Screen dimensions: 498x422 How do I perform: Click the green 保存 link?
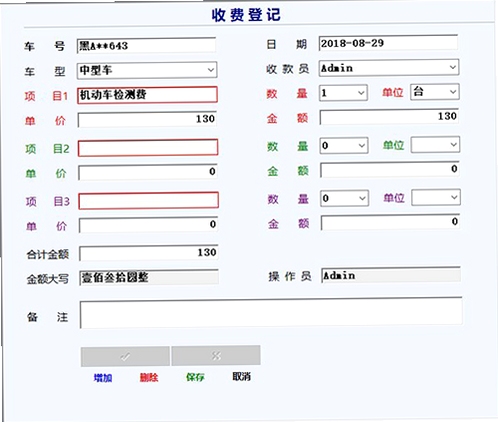(x=195, y=377)
